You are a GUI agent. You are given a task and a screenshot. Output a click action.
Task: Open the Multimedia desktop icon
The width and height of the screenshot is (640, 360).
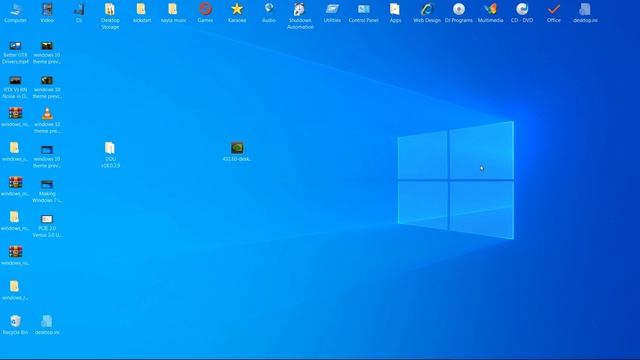(x=490, y=12)
